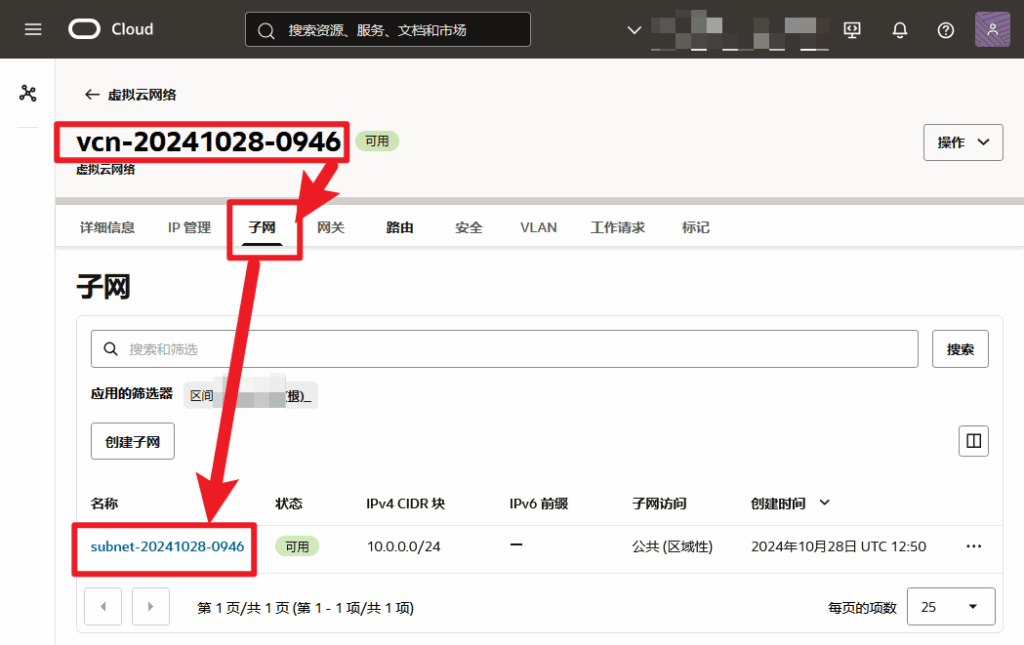Open the column display settings icon

[x=973, y=441]
